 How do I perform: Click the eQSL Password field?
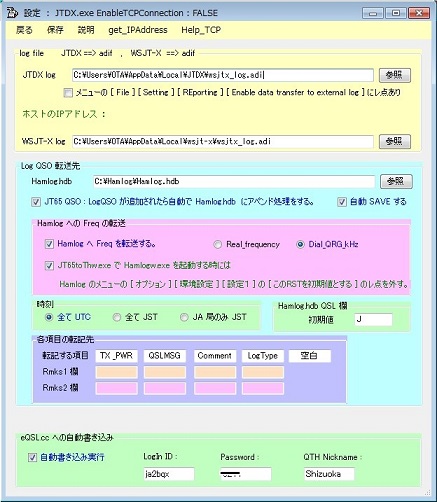[246, 474]
